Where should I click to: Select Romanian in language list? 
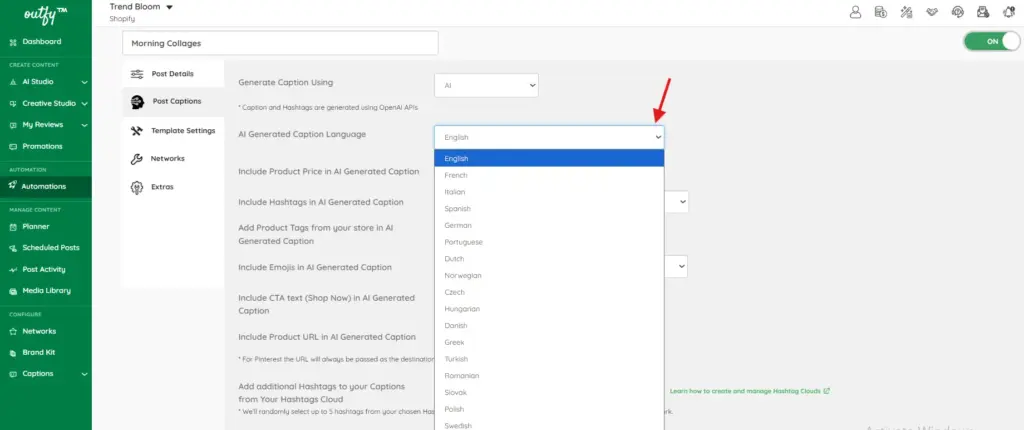[549, 376]
